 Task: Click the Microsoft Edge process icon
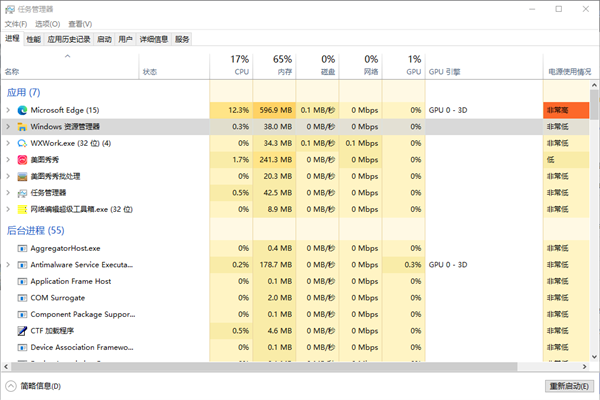click(x=21, y=110)
